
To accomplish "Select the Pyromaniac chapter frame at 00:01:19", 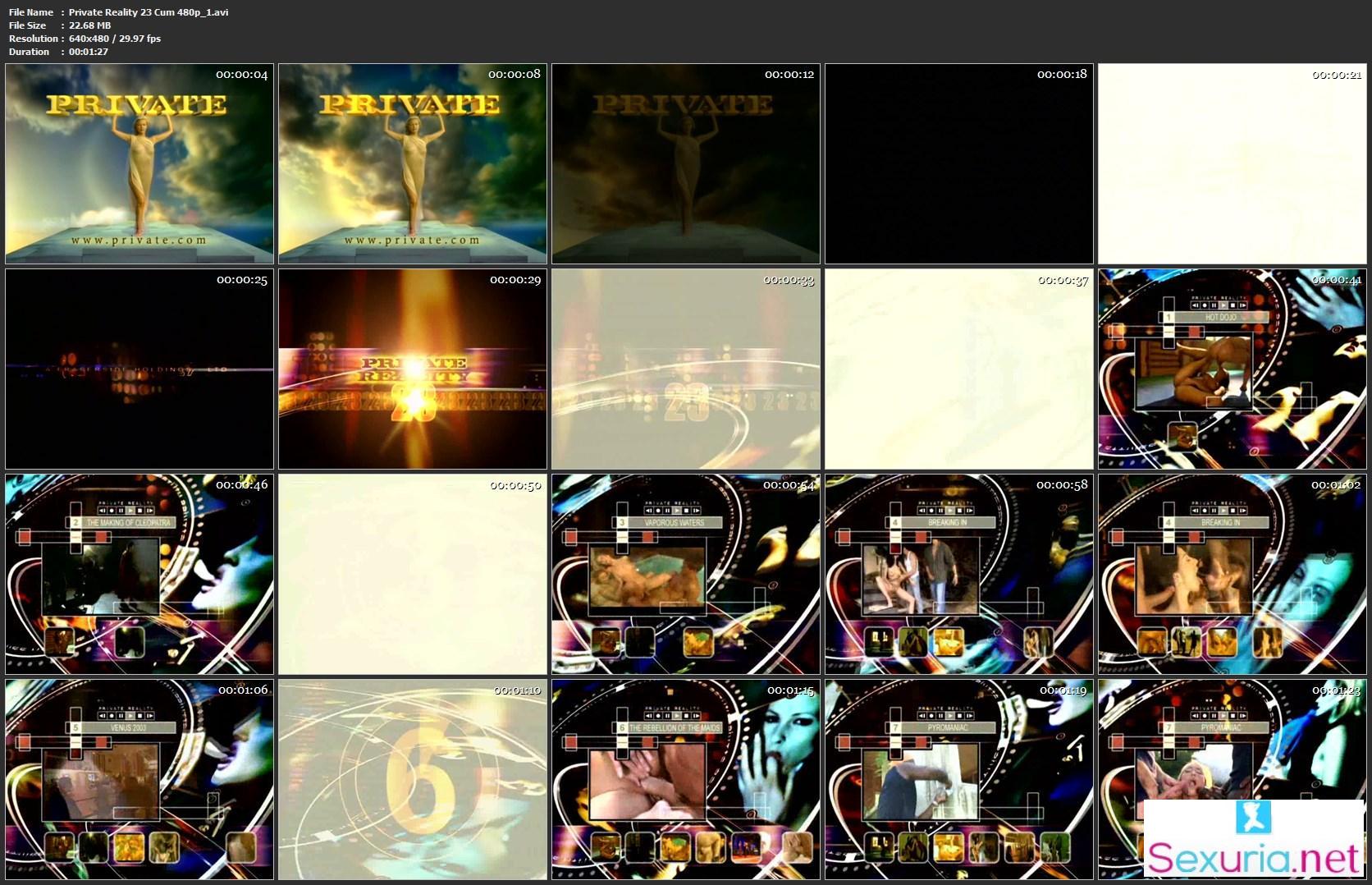I will coord(959,780).
